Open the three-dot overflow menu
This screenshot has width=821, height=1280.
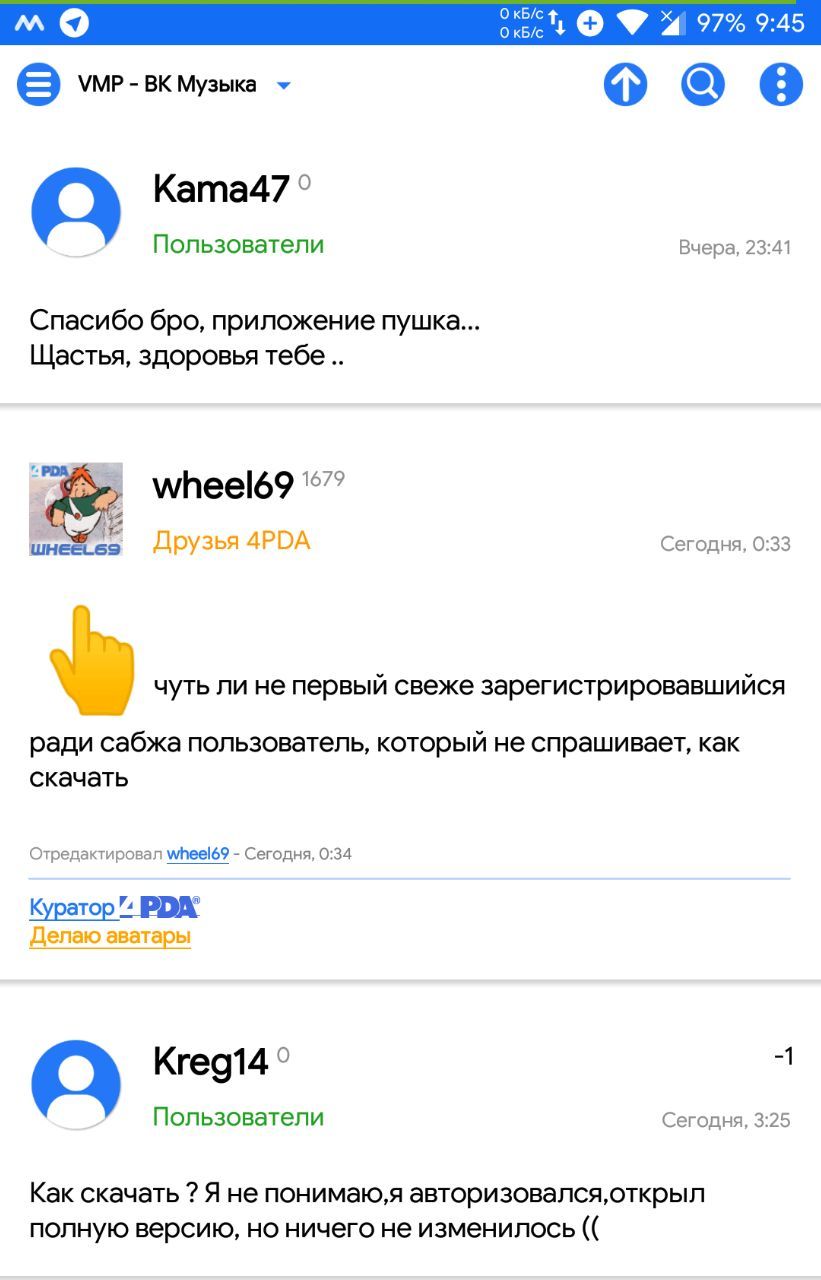(x=781, y=85)
